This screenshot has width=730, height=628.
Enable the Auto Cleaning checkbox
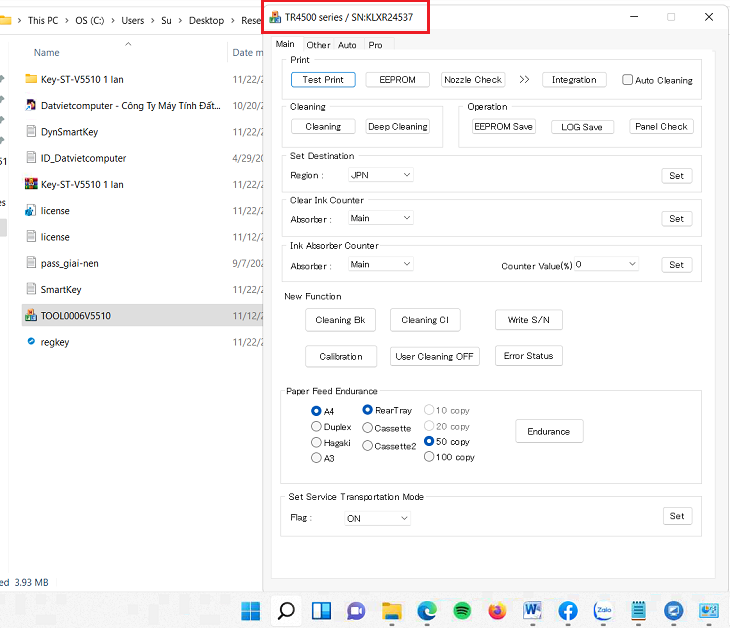click(627, 80)
